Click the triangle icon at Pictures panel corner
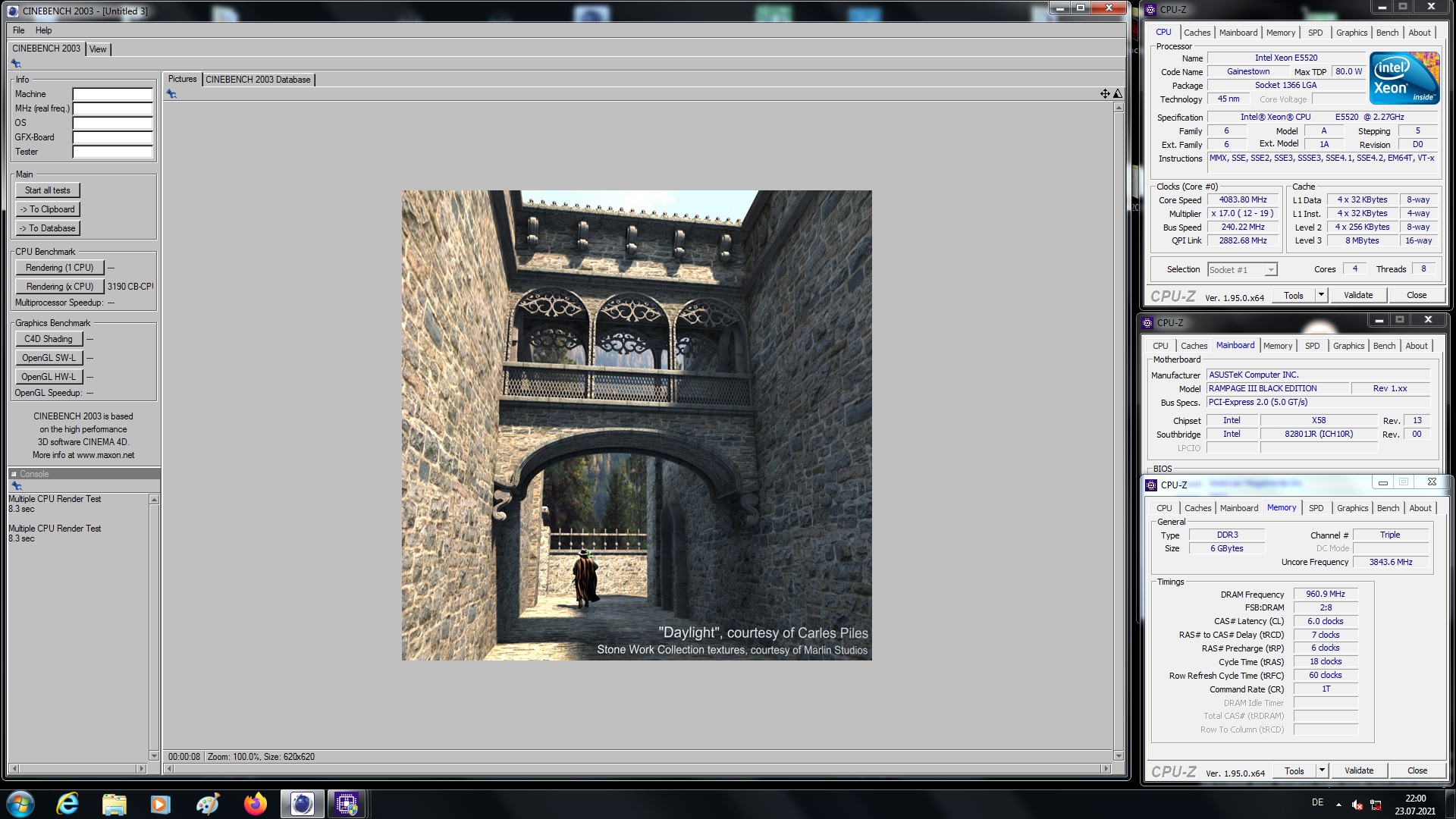This screenshot has width=1456, height=819. point(1118,93)
